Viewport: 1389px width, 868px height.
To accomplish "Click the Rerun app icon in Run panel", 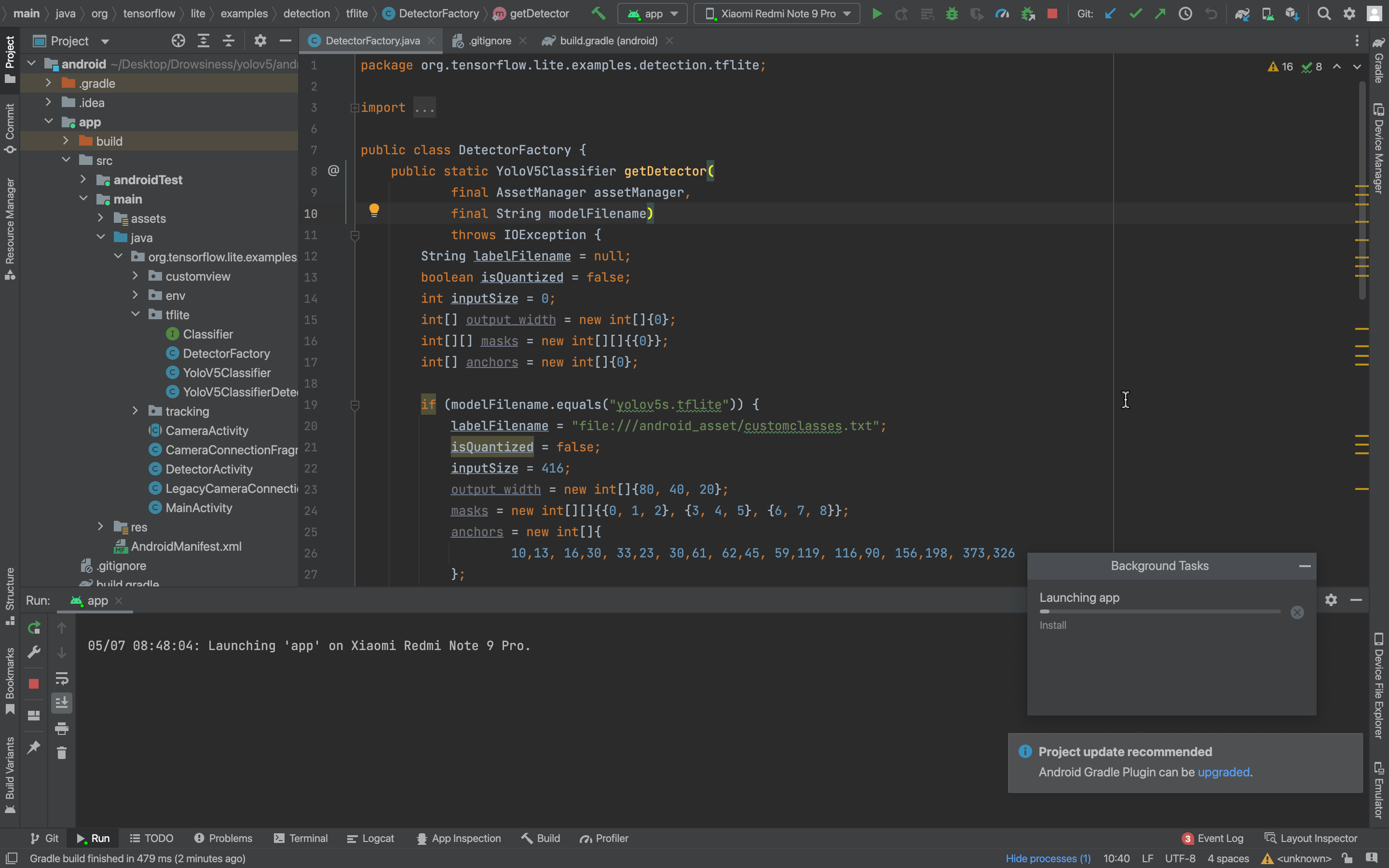I will tap(34, 627).
